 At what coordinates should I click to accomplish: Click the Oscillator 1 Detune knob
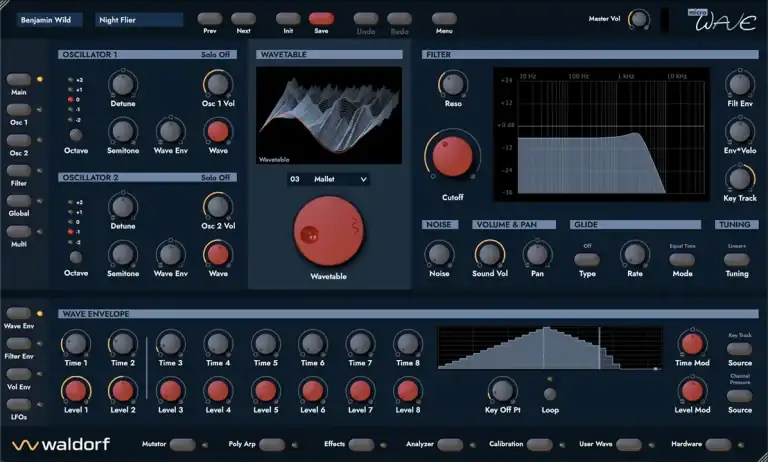pyautogui.click(x=122, y=84)
